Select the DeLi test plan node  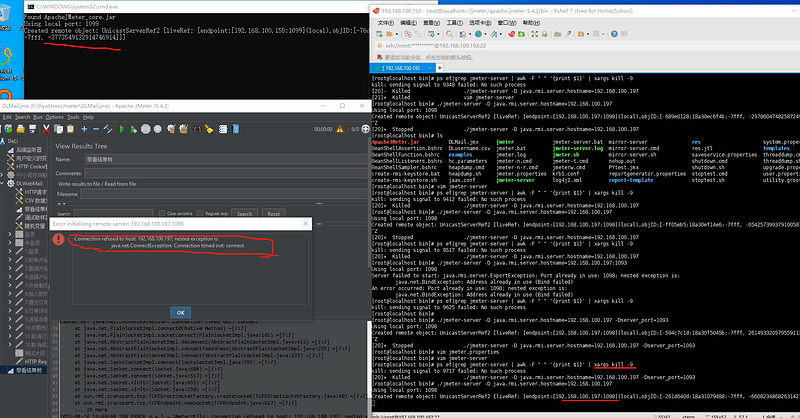(x=13, y=141)
